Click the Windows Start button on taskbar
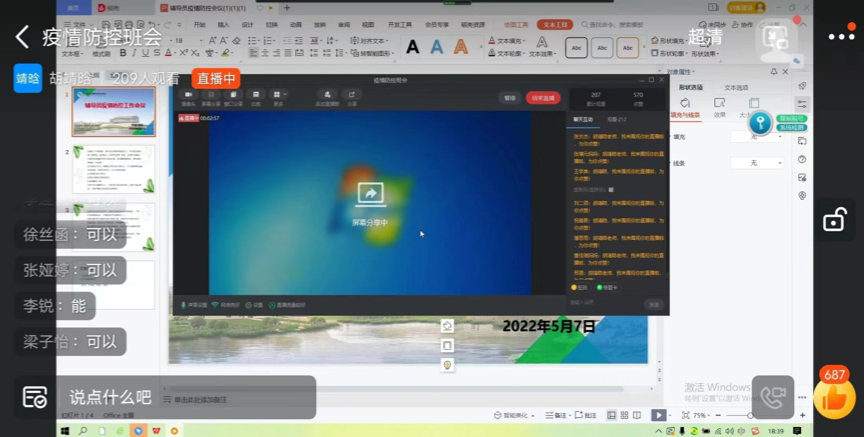 (66, 431)
